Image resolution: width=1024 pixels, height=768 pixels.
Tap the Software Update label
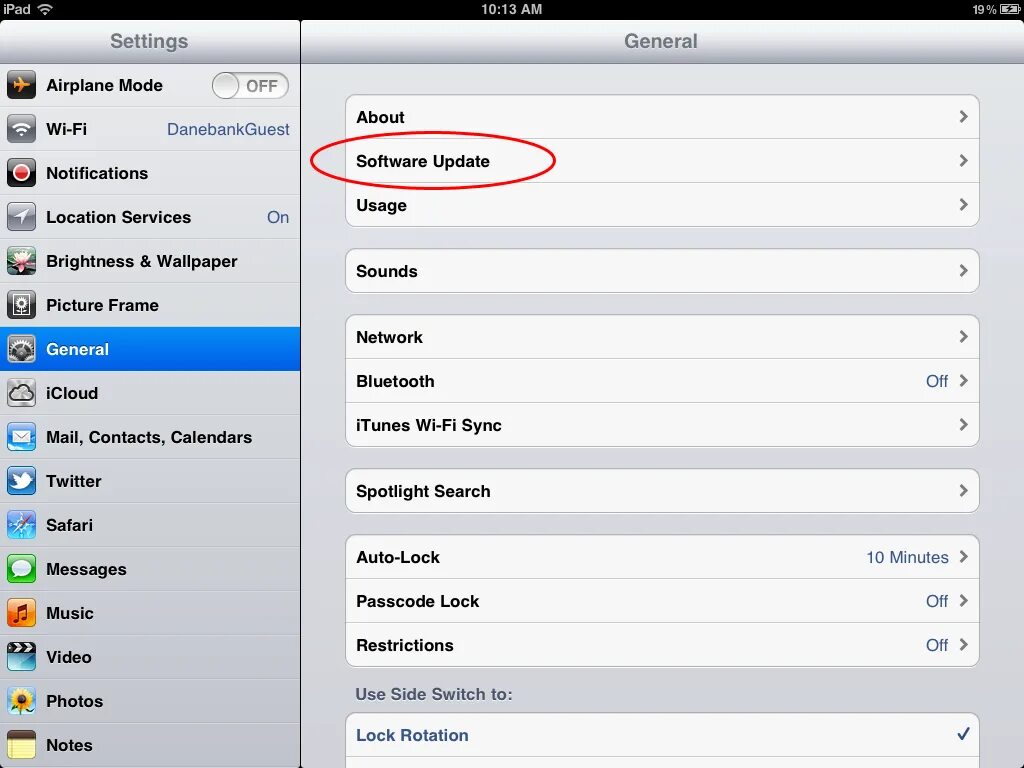click(x=423, y=161)
